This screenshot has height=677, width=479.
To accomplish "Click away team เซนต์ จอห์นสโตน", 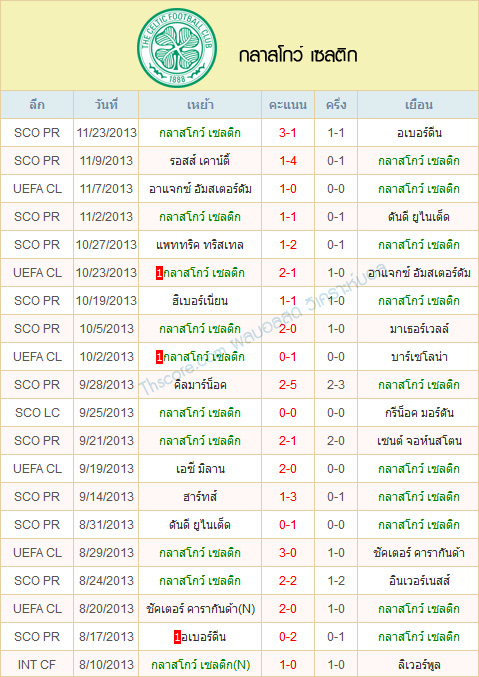I will (x=419, y=441).
